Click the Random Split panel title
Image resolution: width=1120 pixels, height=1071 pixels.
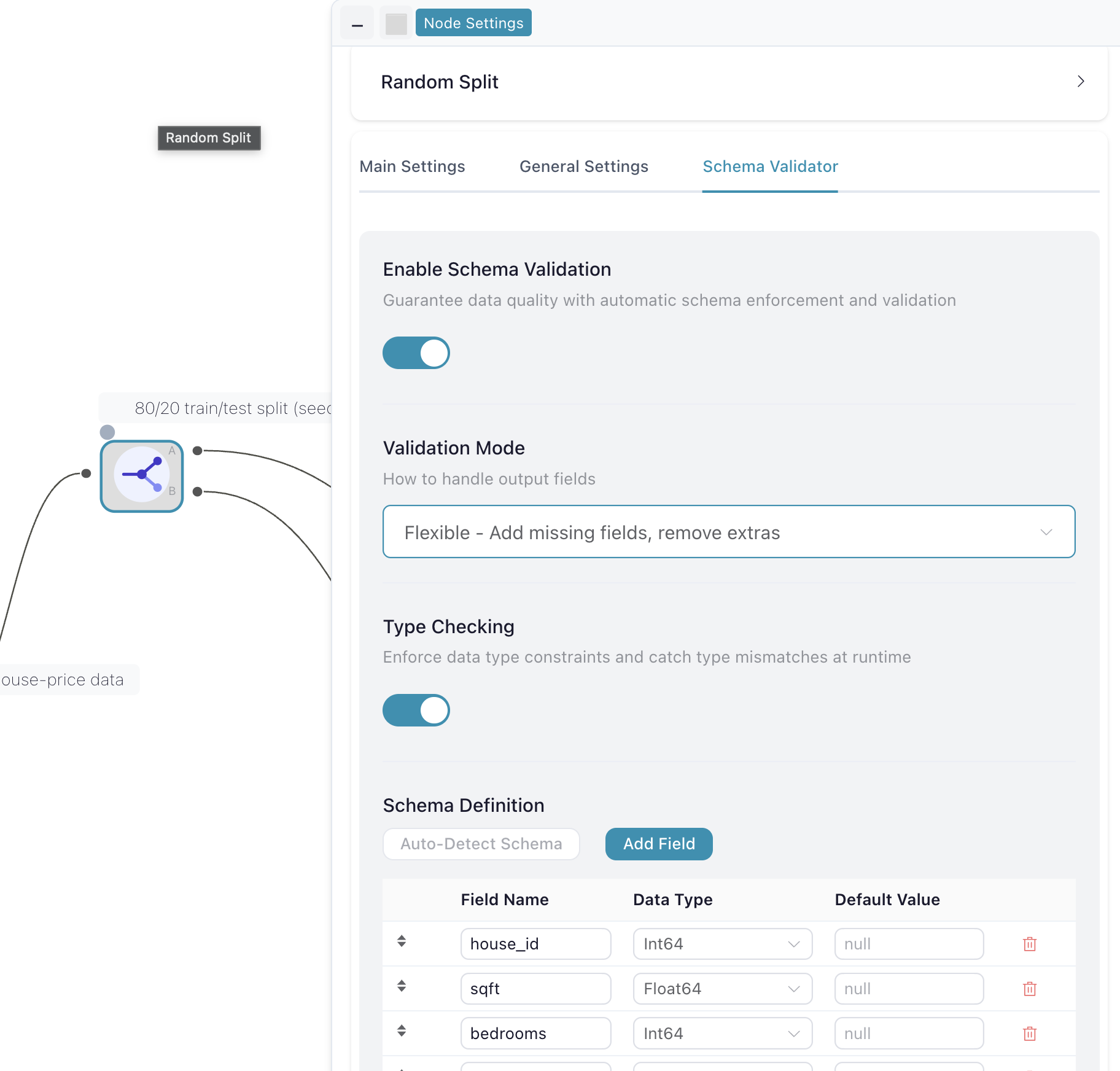click(440, 82)
